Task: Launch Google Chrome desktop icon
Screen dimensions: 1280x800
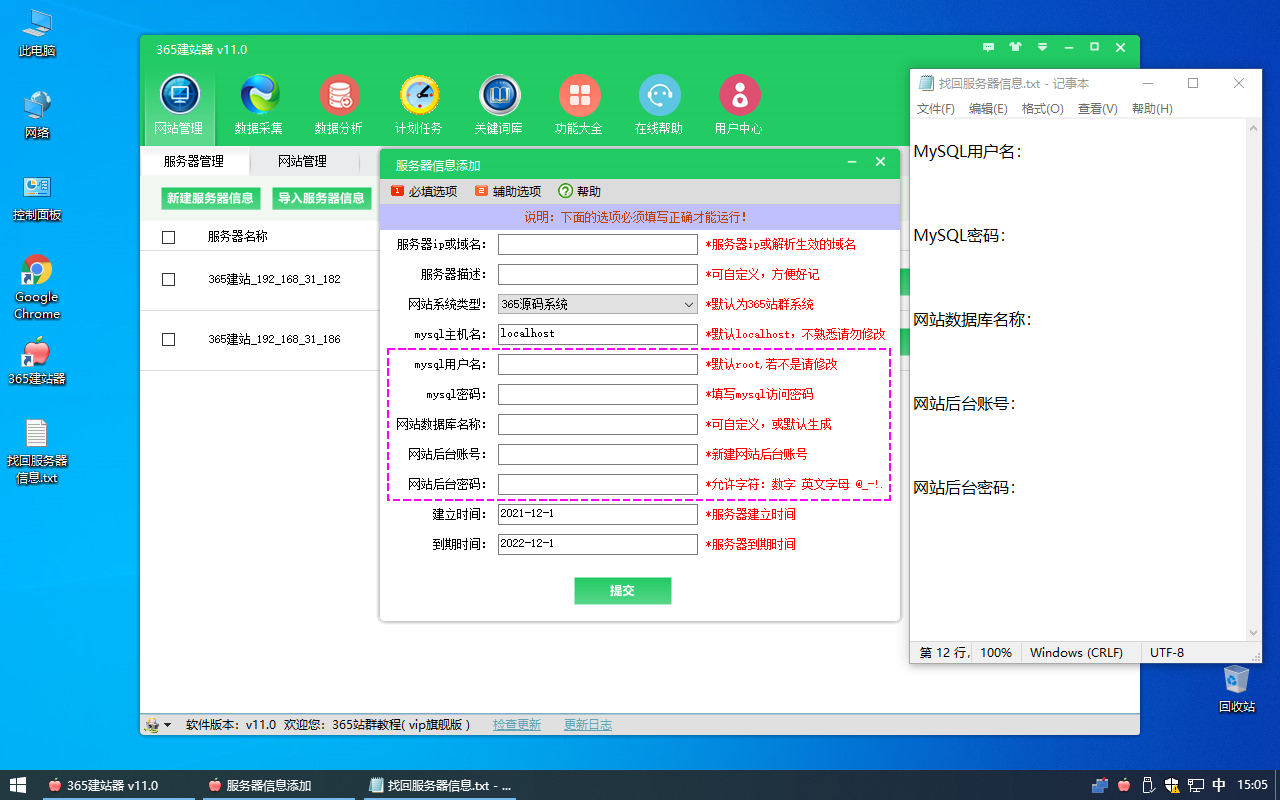Action: 37,288
